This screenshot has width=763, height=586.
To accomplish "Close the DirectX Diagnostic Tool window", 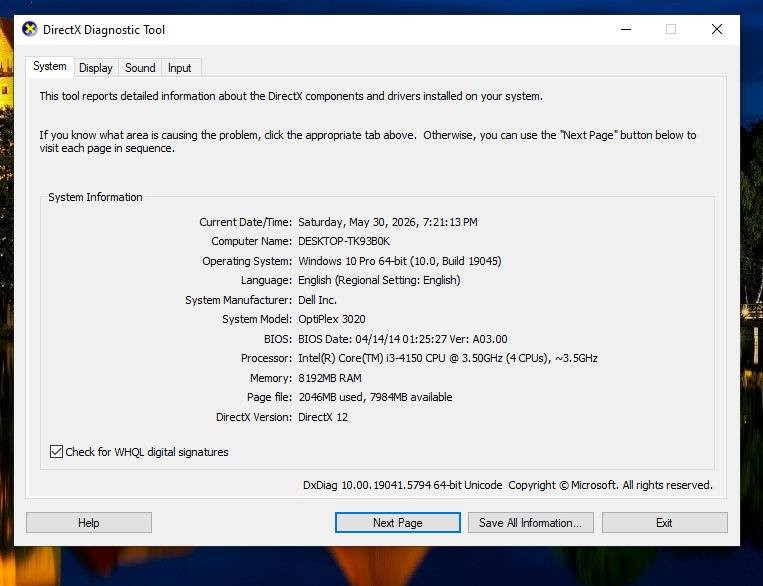I will tap(717, 29).
